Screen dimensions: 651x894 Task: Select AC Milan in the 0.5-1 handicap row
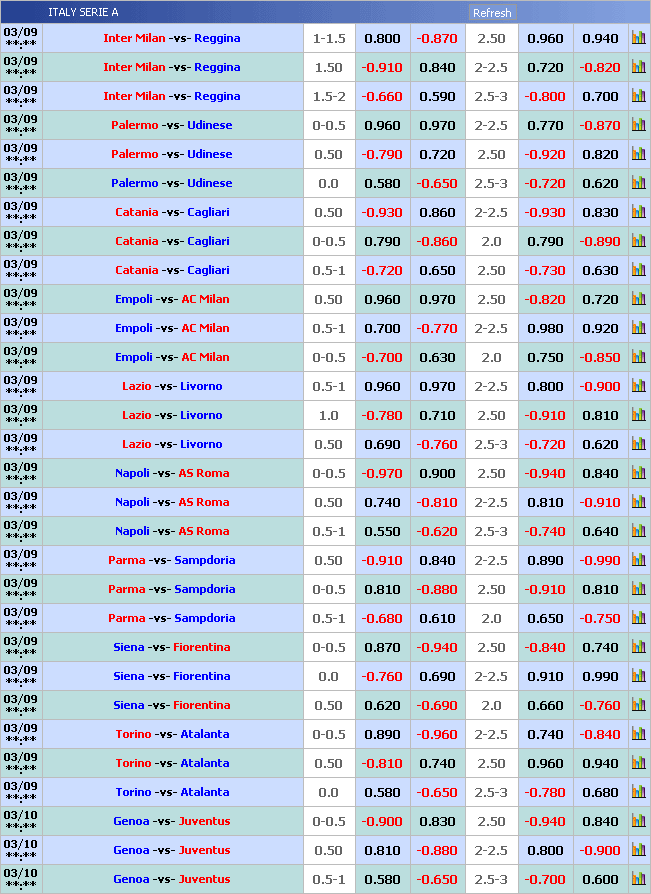(x=205, y=328)
